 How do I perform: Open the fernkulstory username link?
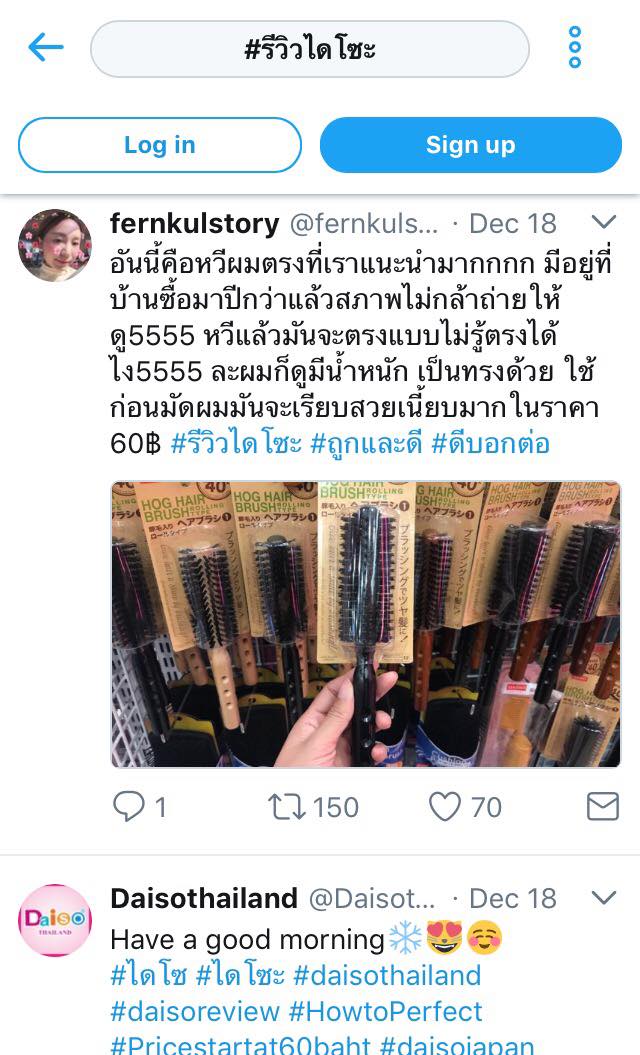[194, 223]
